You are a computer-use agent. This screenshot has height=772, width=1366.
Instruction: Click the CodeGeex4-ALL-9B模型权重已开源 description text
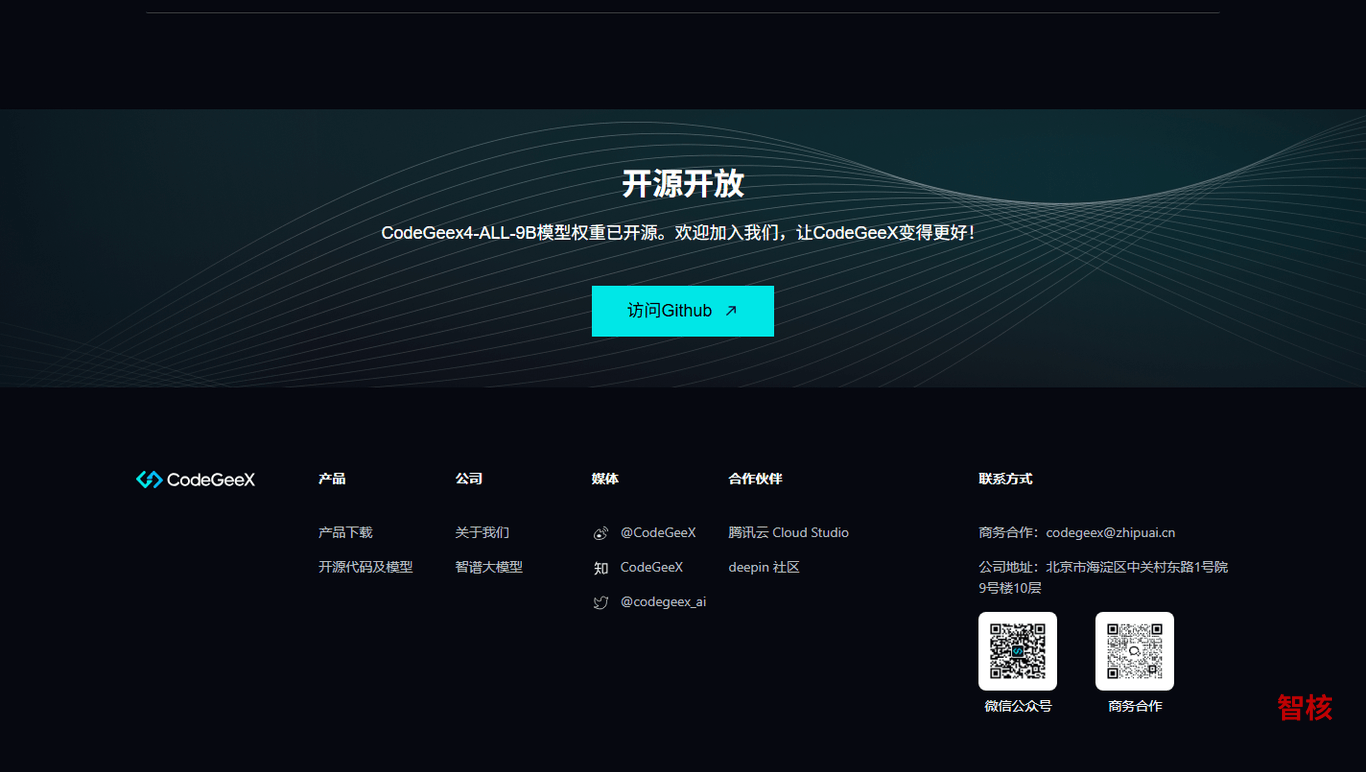pyautogui.click(x=678, y=233)
